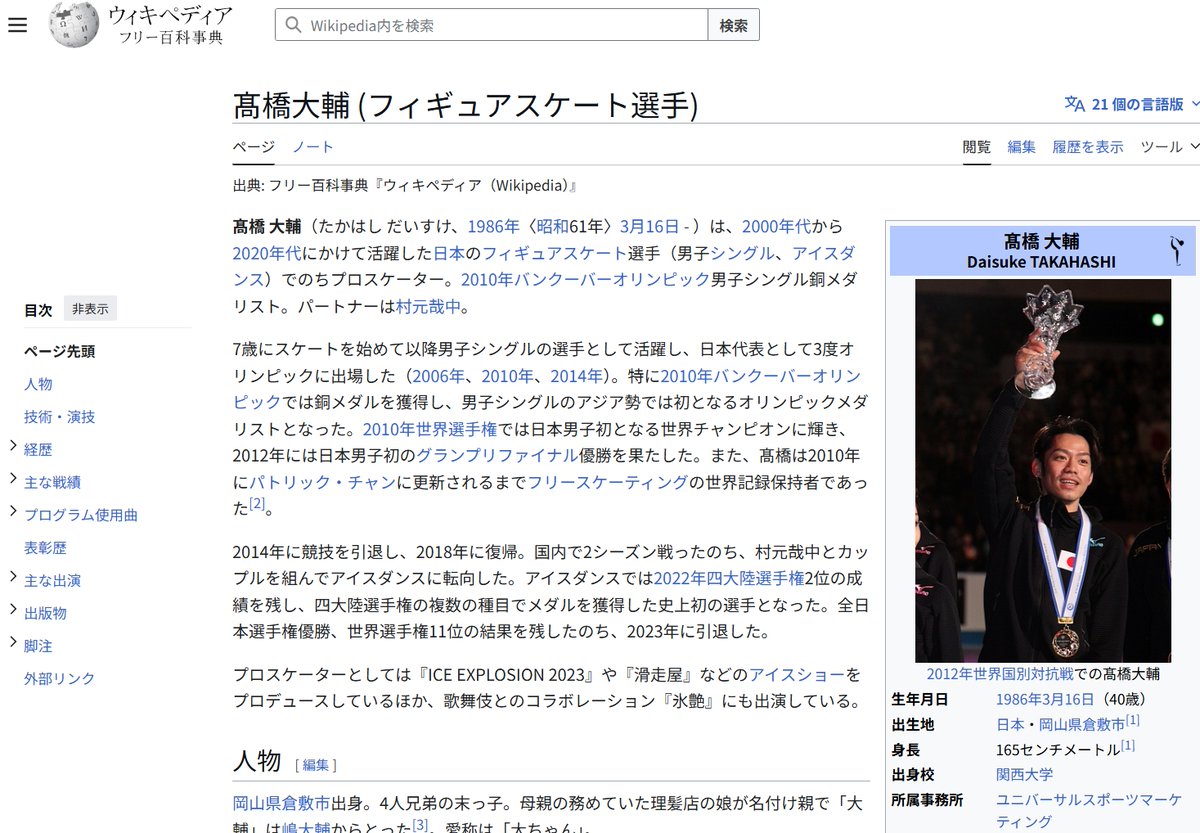This screenshot has height=833, width=1200.
Task: Expand the 出版物 contents section
Action: (13, 611)
